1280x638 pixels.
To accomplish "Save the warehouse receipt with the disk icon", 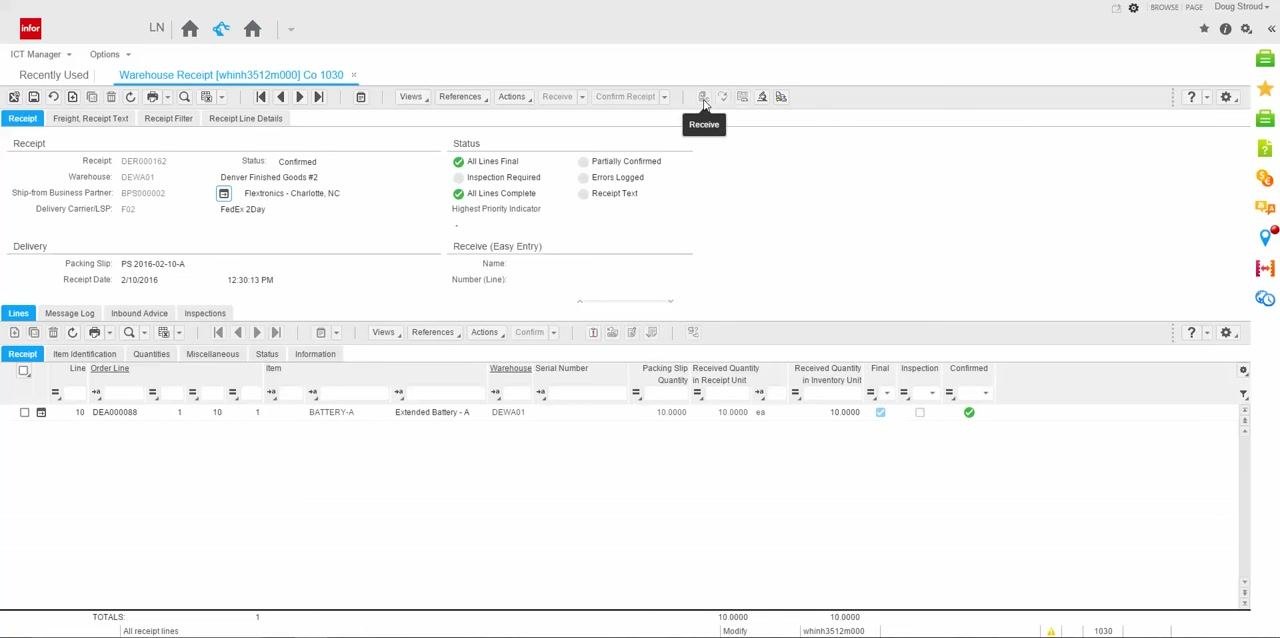I will (33, 97).
